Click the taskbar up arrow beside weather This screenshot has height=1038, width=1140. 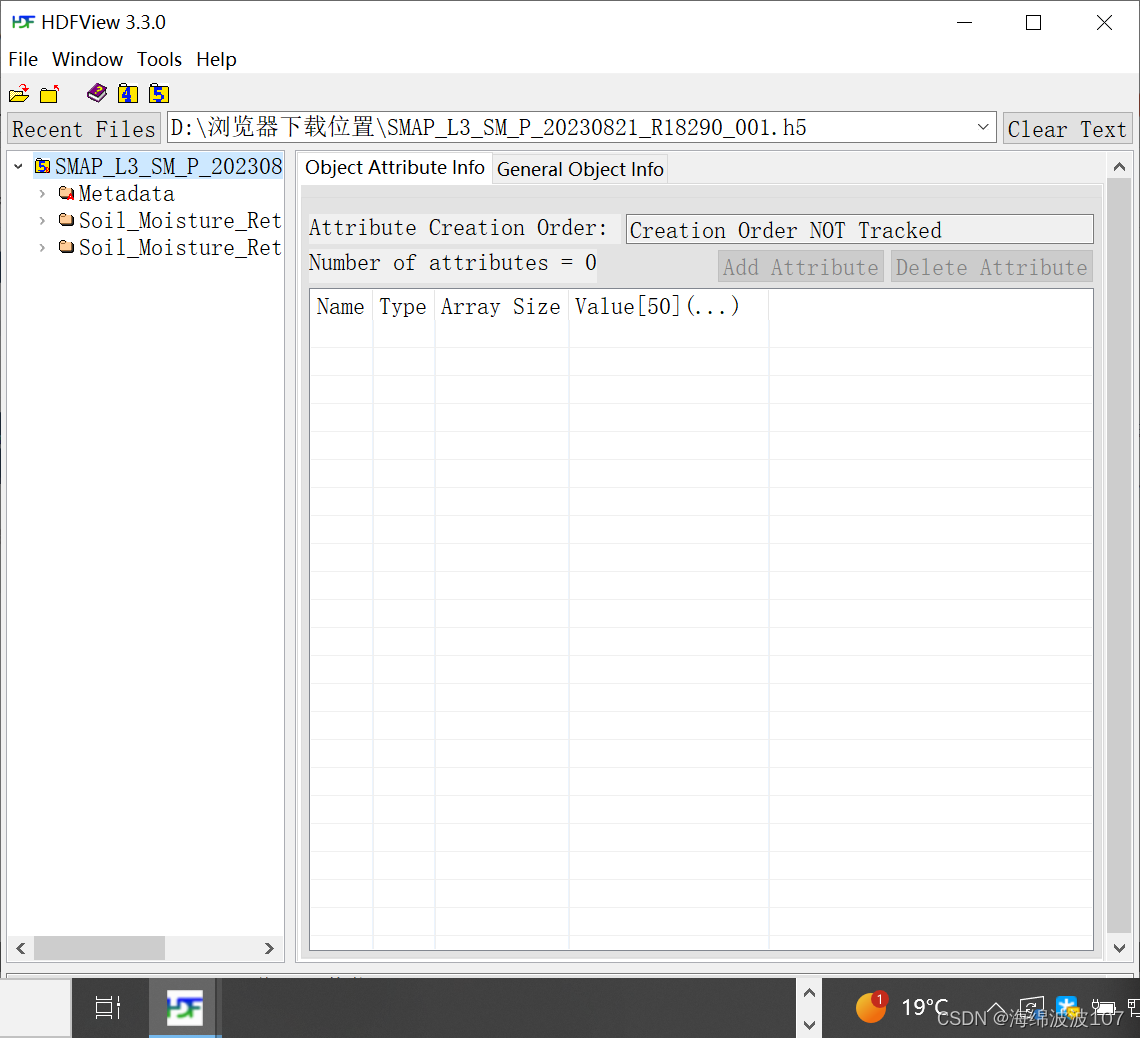[809, 992]
